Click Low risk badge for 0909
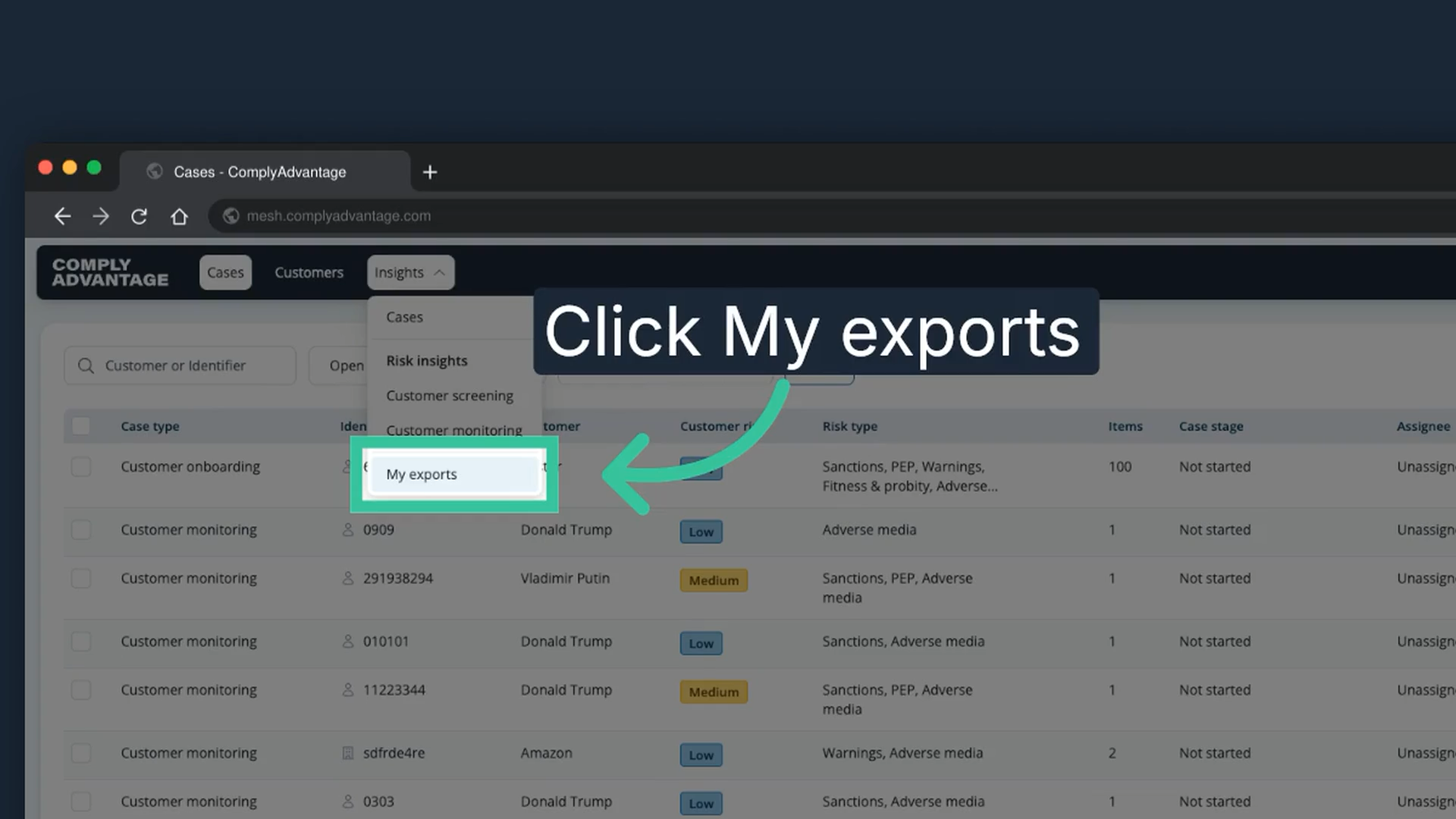This screenshot has width=1456, height=819. click(701, 532)
